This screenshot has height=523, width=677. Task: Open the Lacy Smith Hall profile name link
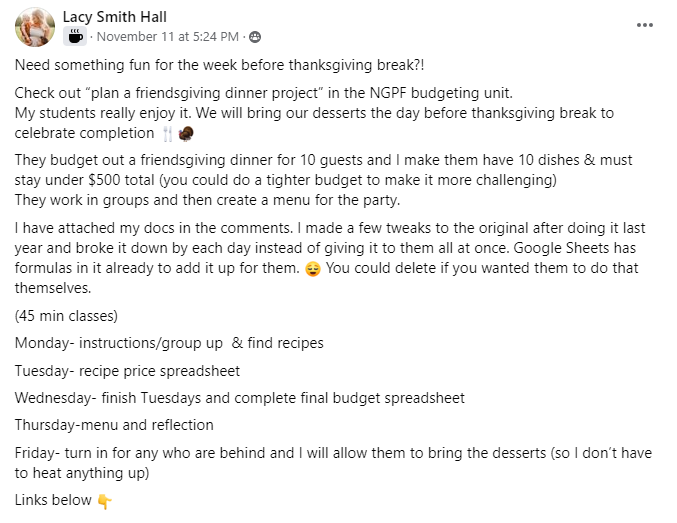coord(114,17)
